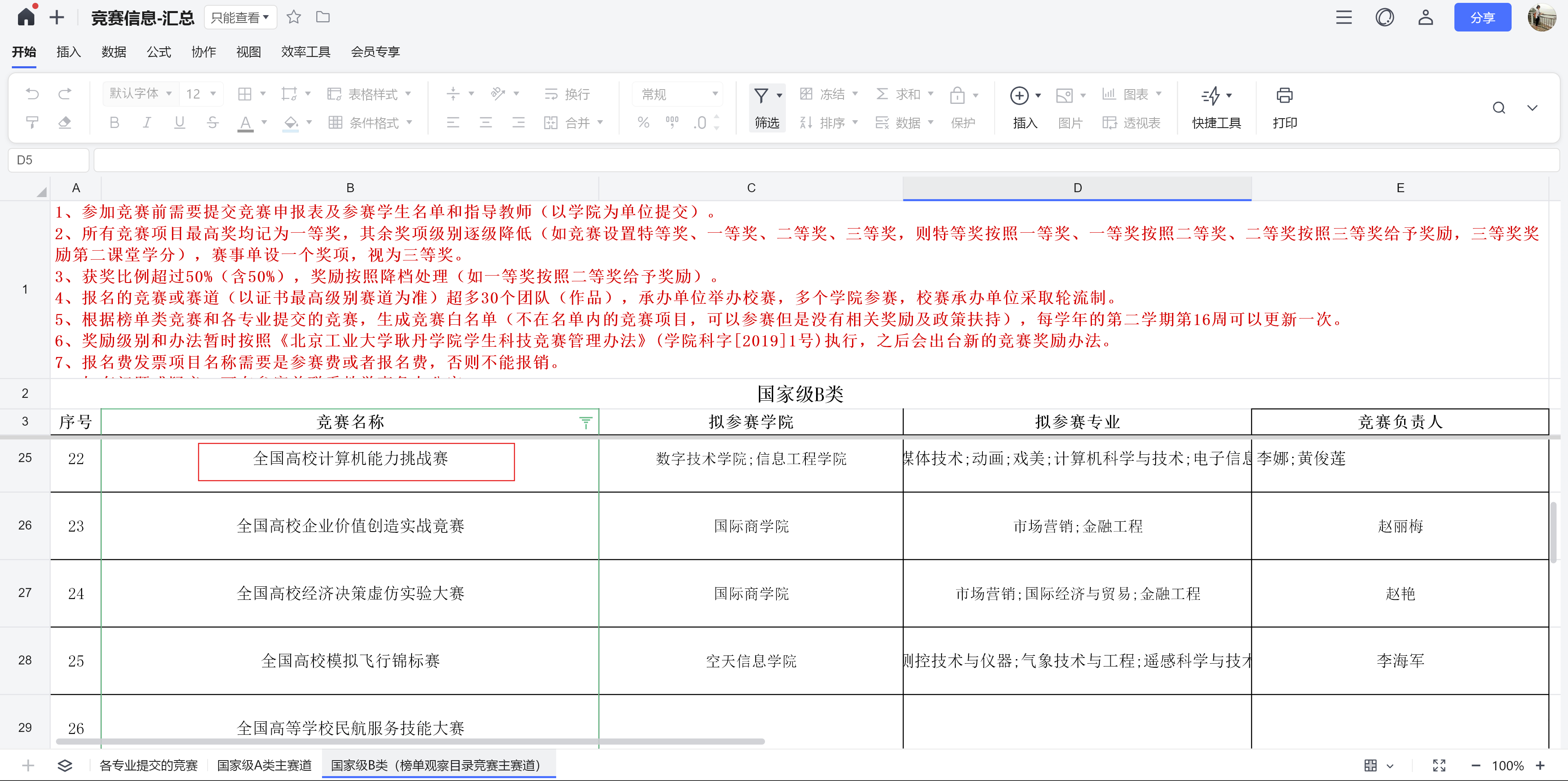This screenshot has width=1568, height=781.
Task: Click the horizontal scrollbar
Action: pos(410,741)
